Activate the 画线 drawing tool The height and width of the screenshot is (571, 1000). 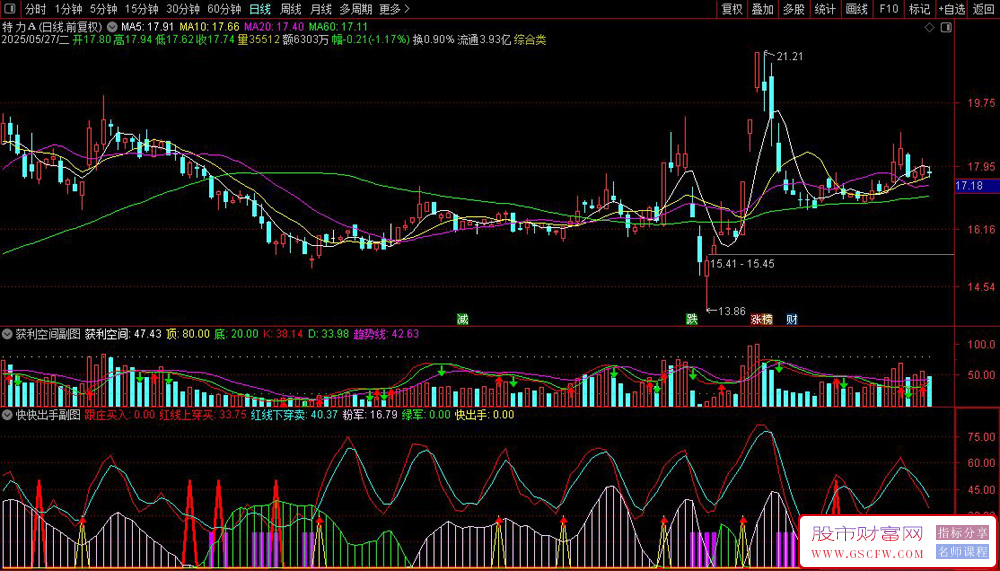(x=857, y=10)
